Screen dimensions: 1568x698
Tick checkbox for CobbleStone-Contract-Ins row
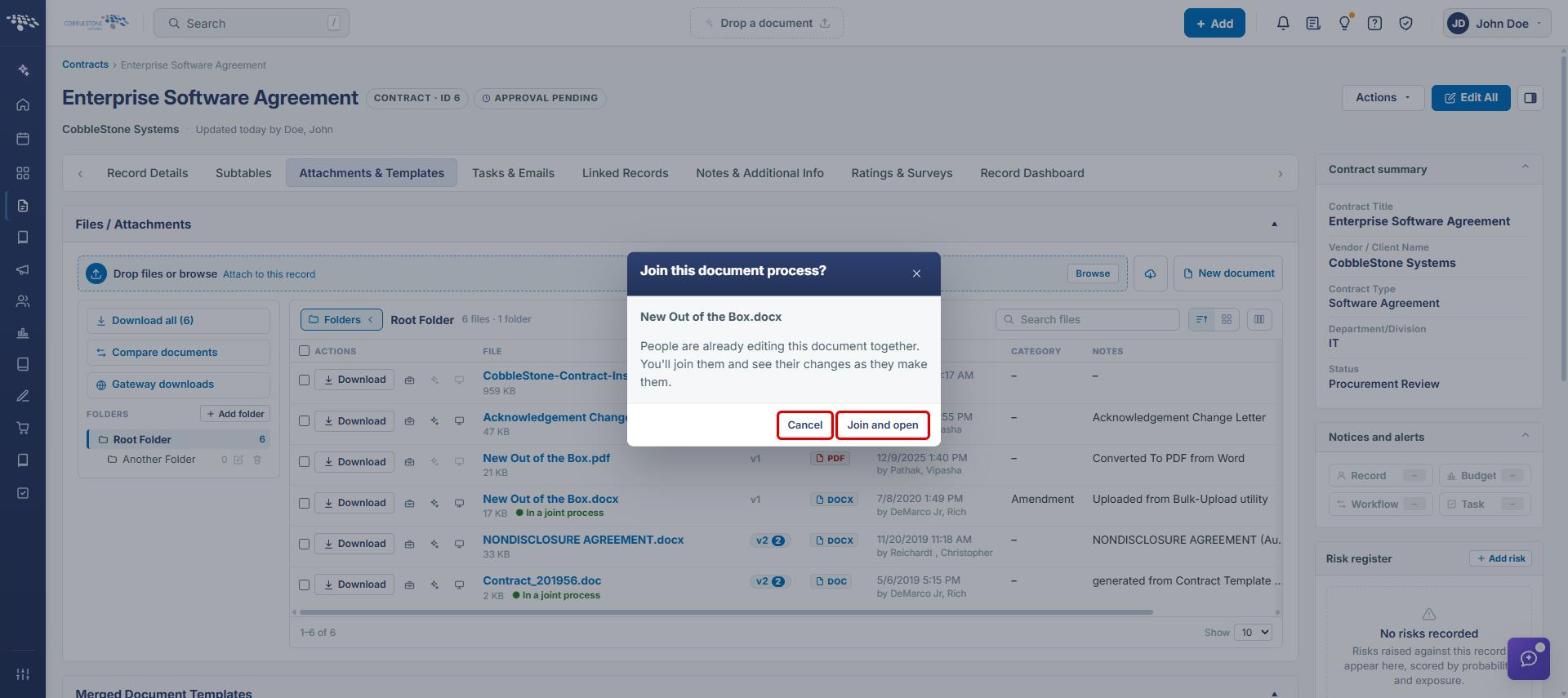click(304, 380)
